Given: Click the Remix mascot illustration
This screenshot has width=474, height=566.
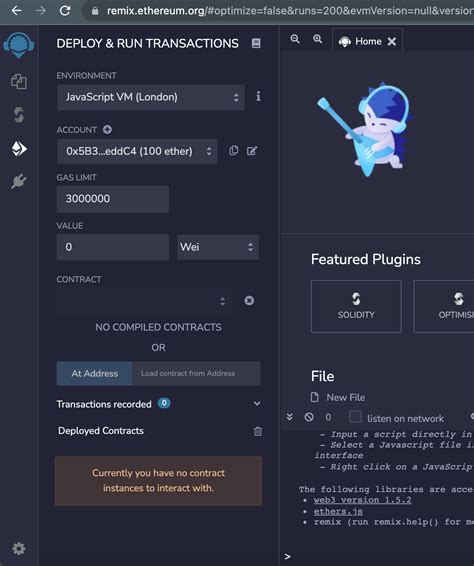Looking at the screenshot, I should (365, 129).
